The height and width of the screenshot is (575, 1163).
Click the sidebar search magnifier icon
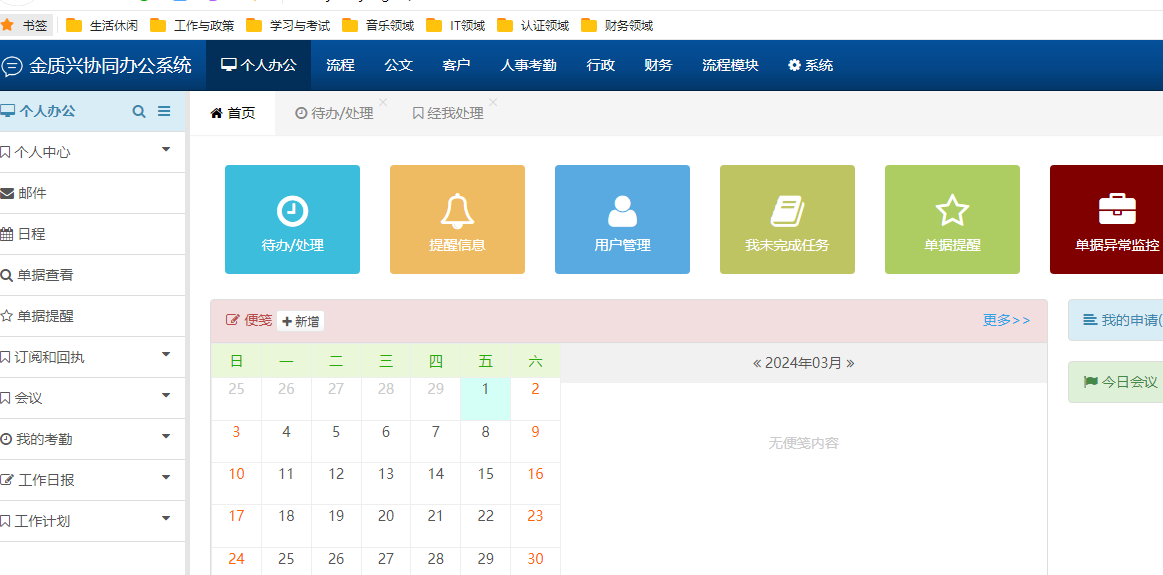pyautogui.click(x=139, y=112)
